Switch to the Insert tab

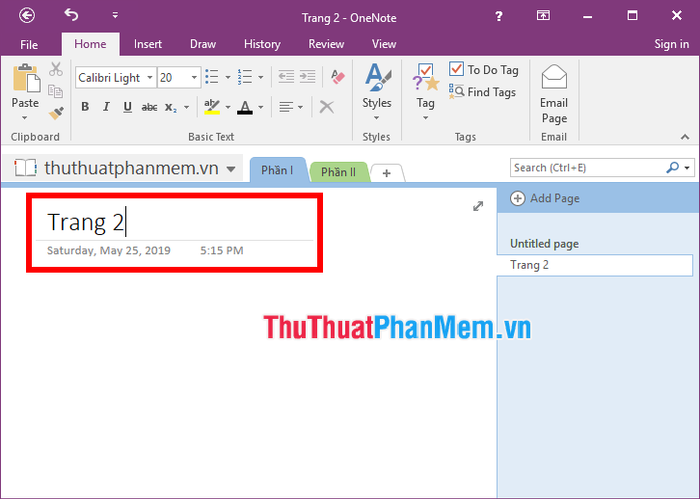148,44
